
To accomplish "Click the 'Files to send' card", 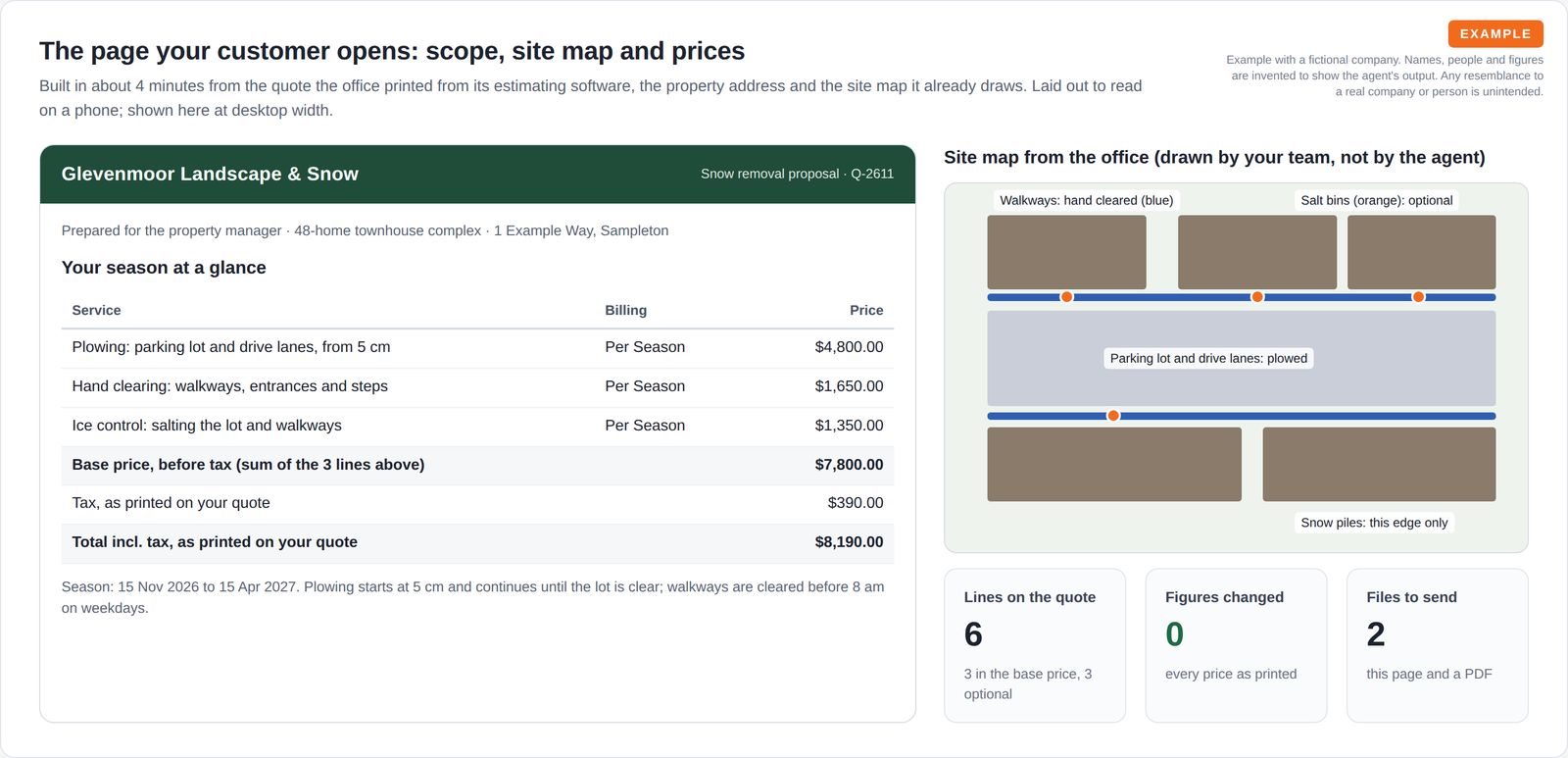I will (1438, 645).
